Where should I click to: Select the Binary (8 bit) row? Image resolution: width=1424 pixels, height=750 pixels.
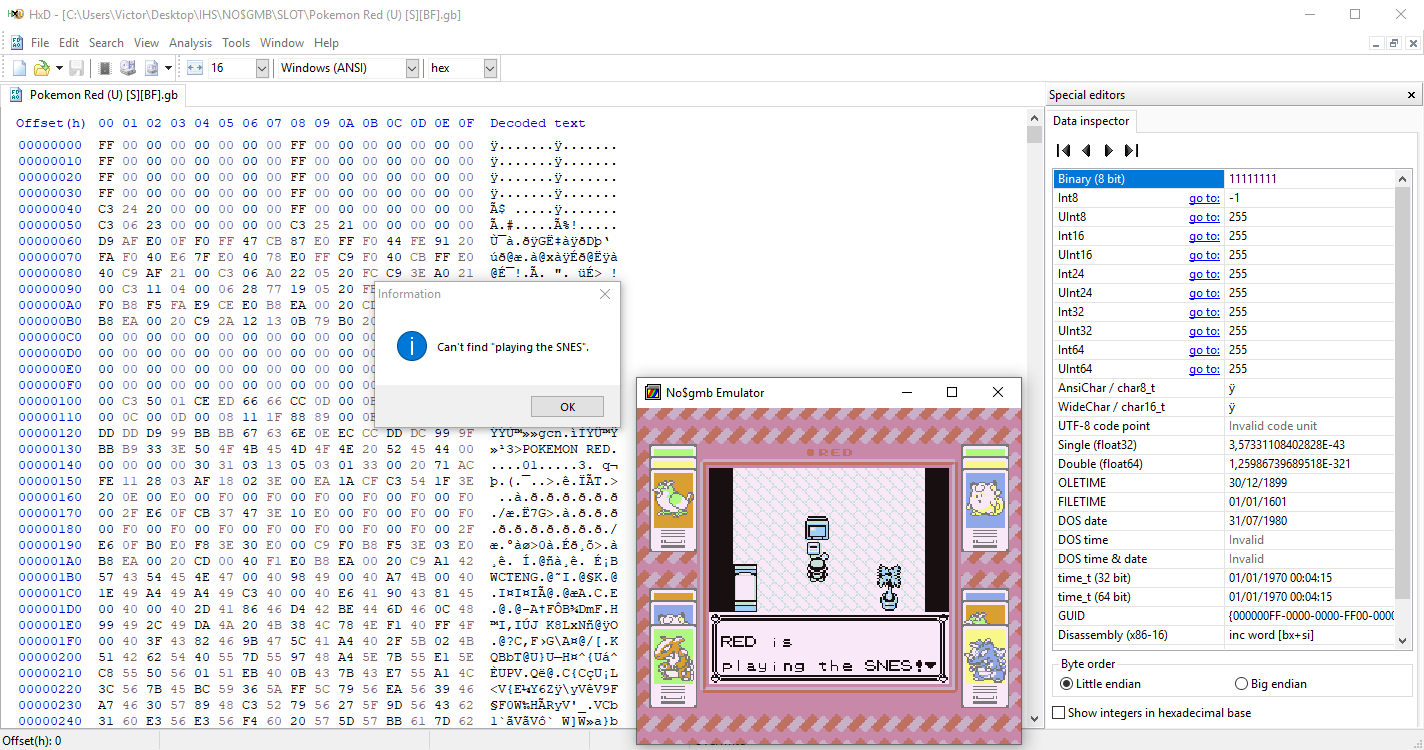click(x=1225, y=179)
